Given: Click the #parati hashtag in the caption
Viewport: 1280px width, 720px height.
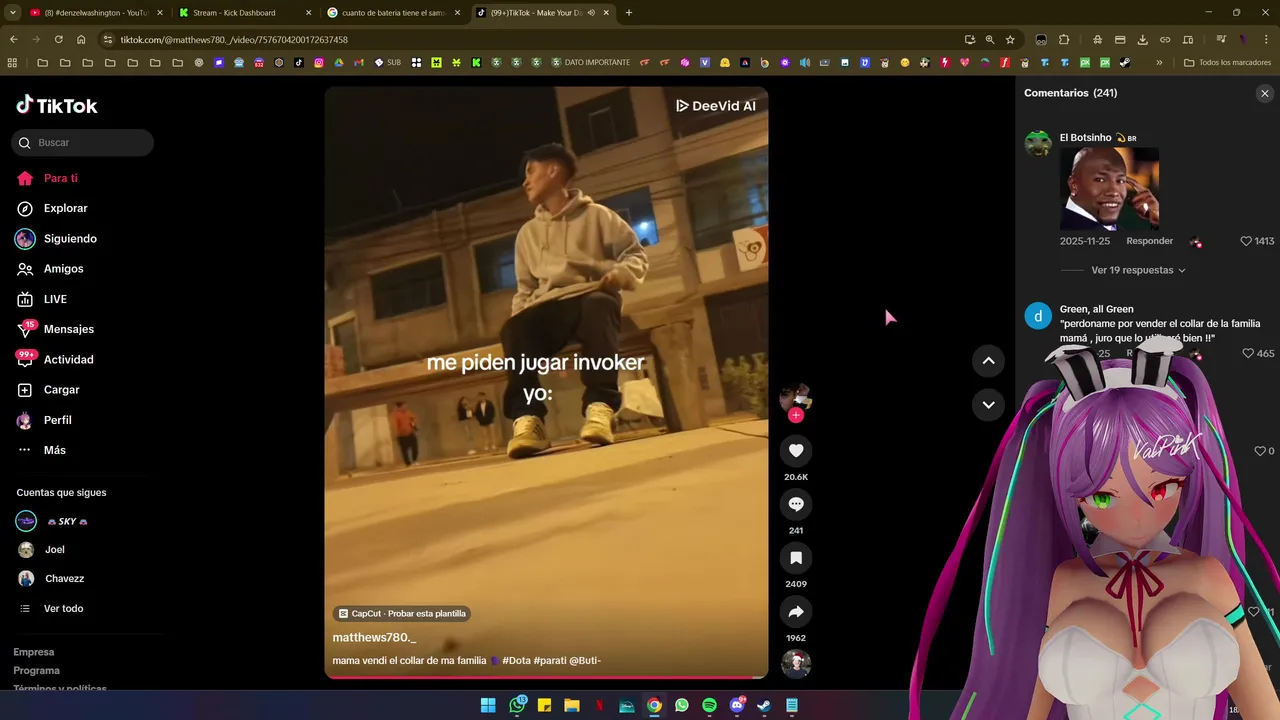Looking at the screenshot, I should coord(550,661).
